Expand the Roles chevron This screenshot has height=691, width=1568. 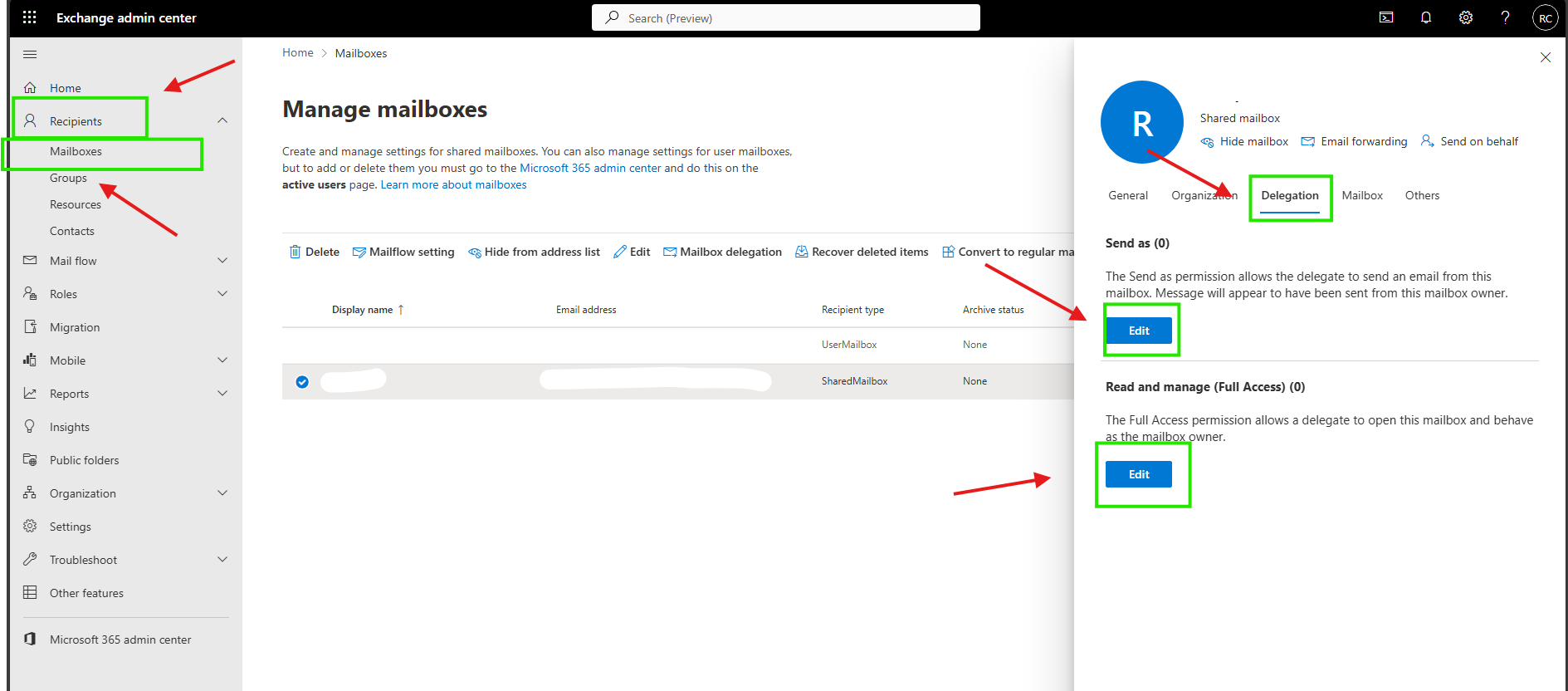coord(222,294)
